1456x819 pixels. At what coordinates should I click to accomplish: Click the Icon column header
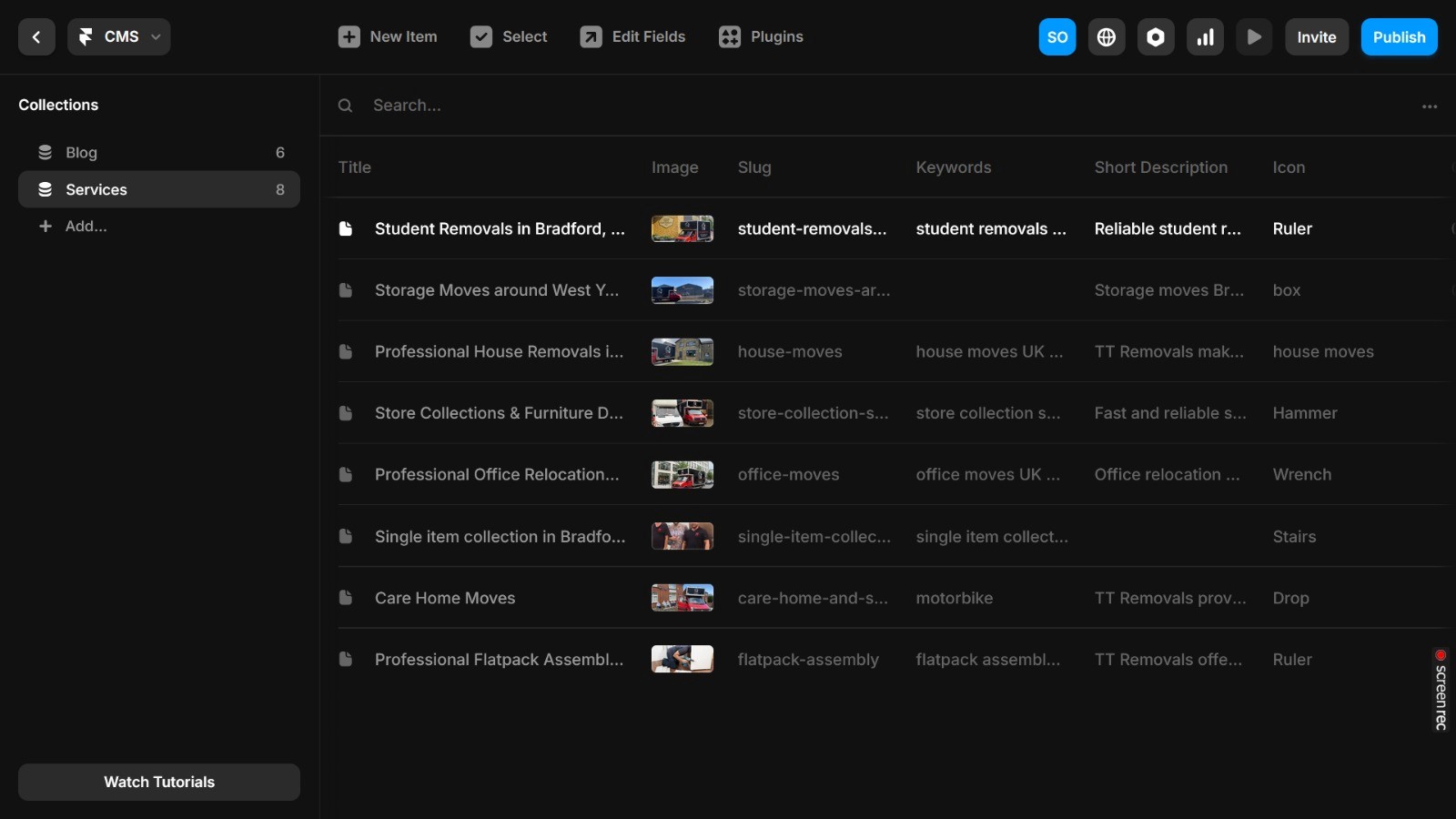click(1289, 167)
